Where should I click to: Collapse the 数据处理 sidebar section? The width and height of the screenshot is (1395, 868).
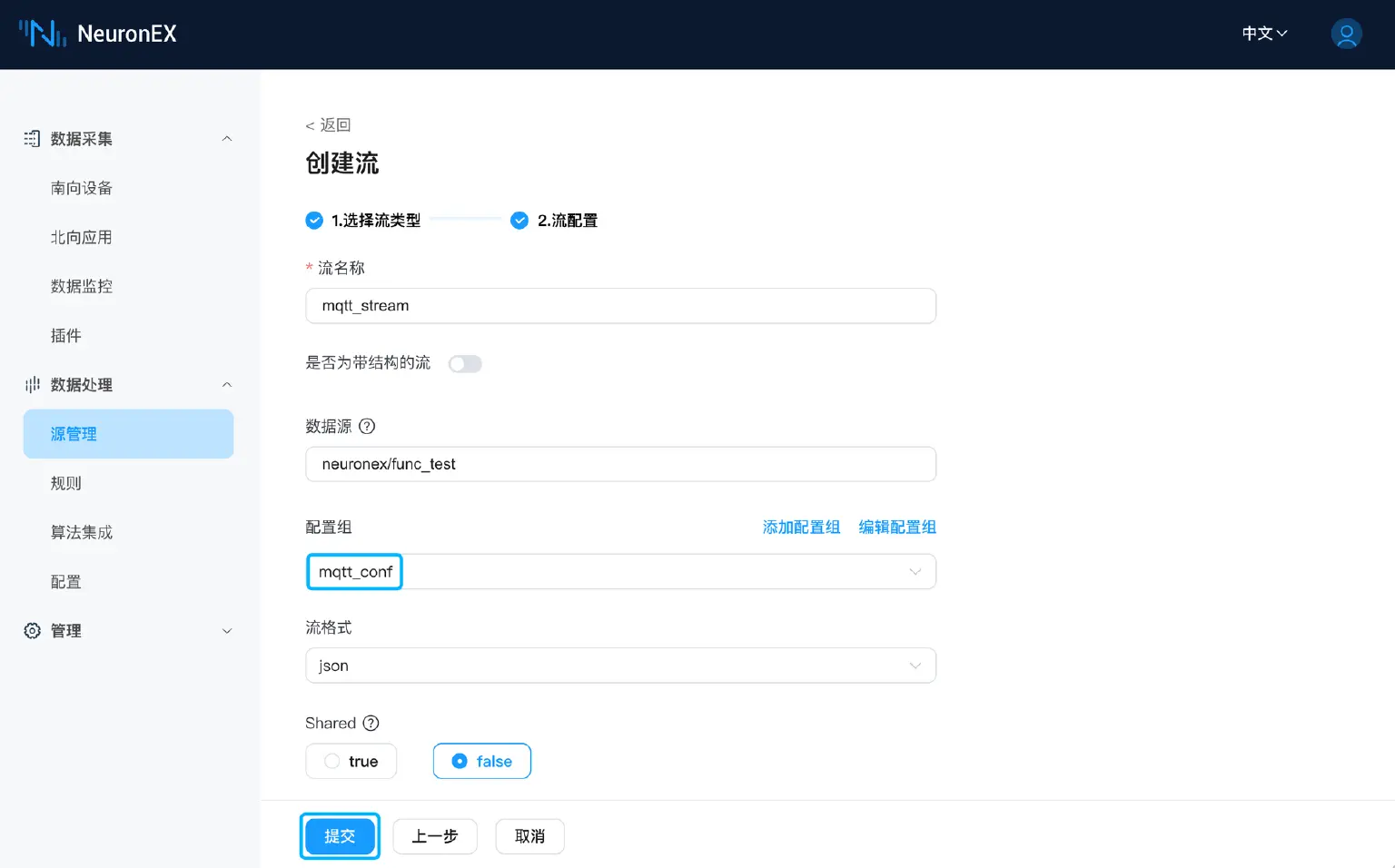tap(226, 384)
